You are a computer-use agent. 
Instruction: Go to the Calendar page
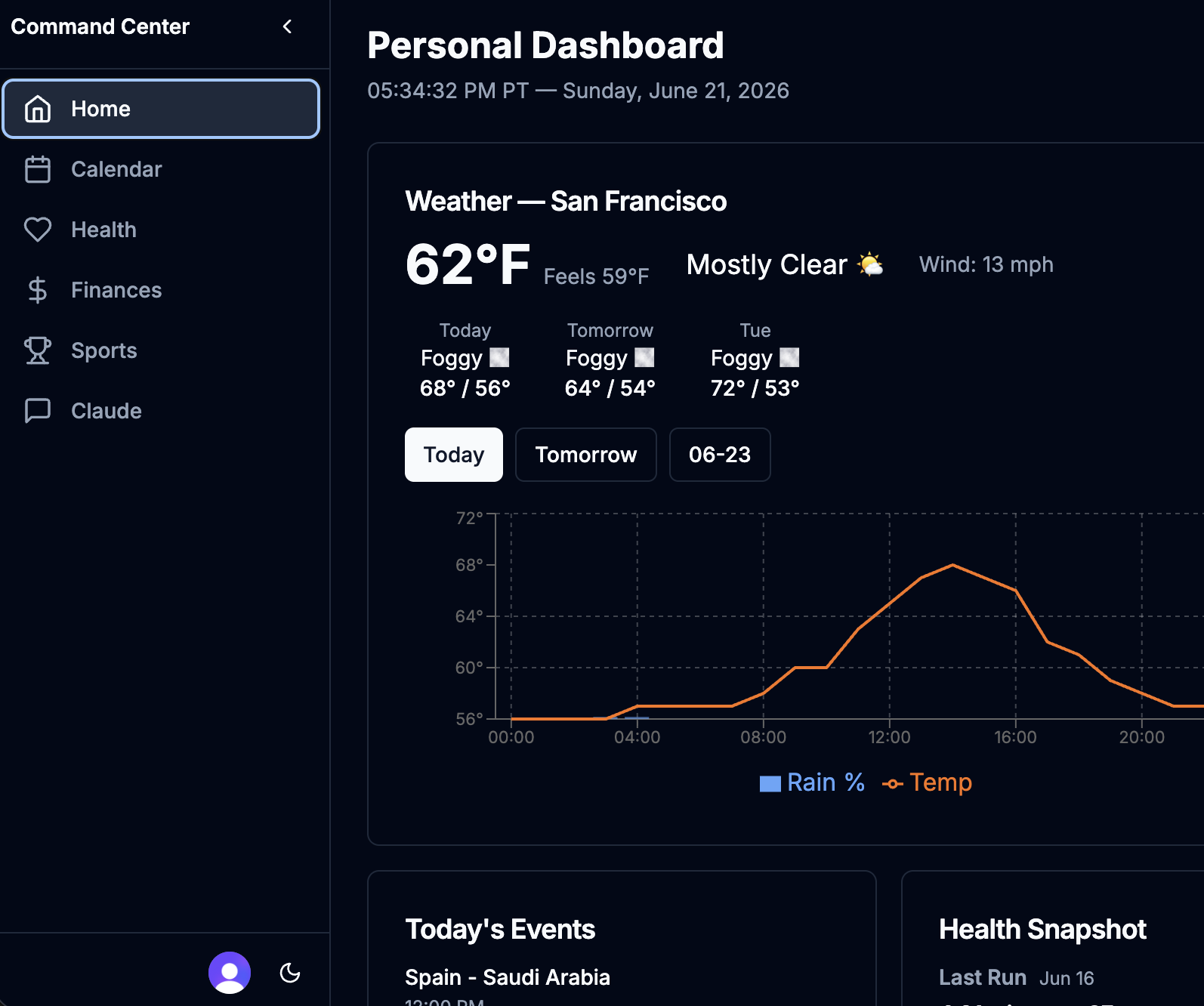point(161,169)
